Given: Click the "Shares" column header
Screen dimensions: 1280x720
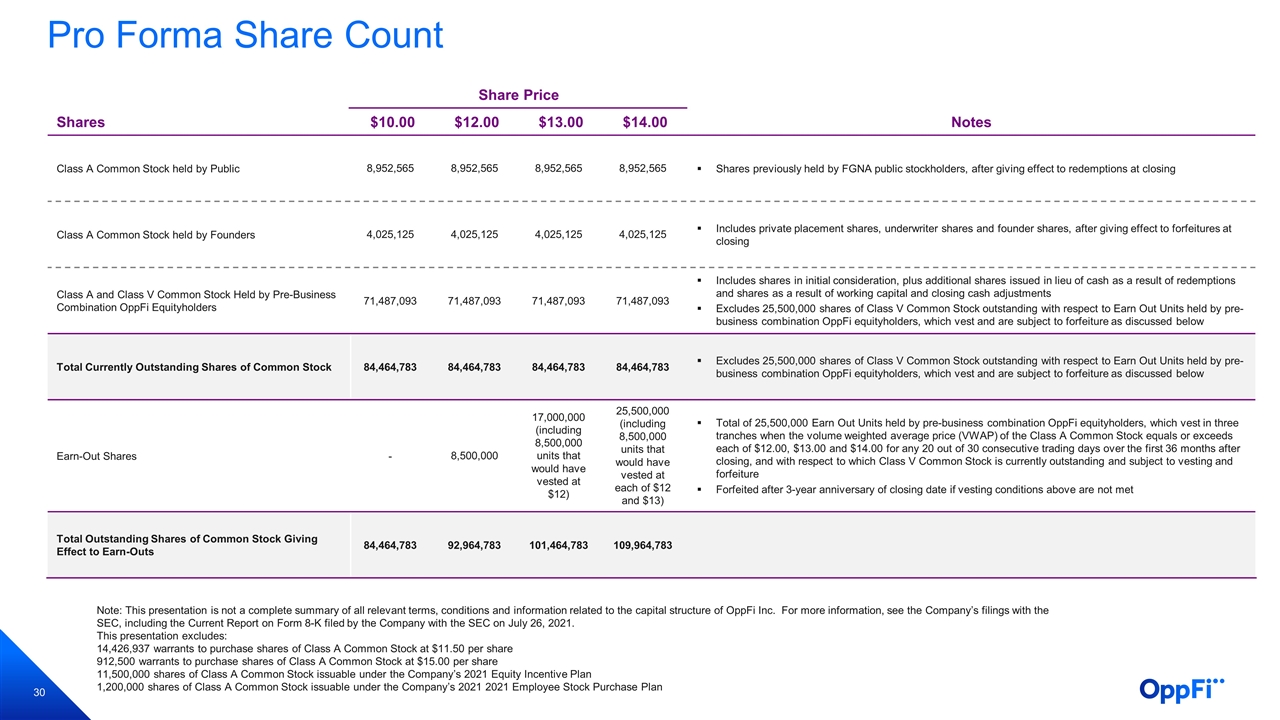Looking at the screenshot, I should 81,122.
